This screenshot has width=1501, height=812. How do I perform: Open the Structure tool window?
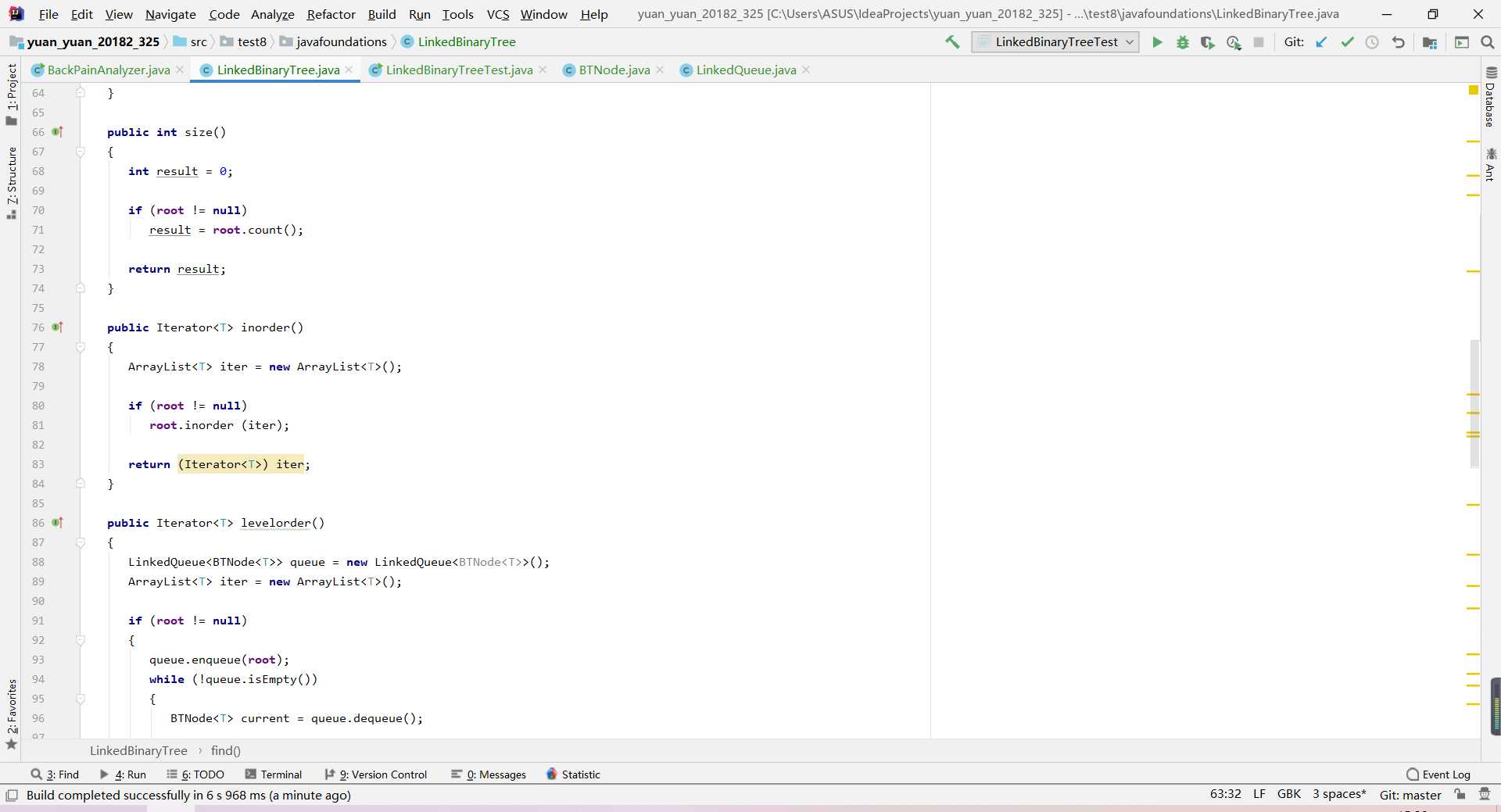[x=11, y=184]
